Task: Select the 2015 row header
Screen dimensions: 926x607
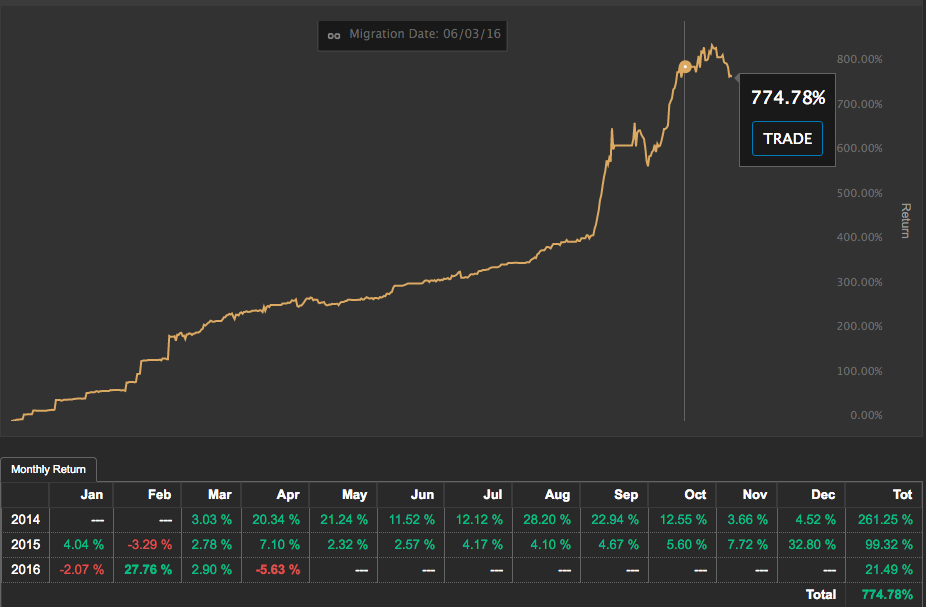Action: (x=24, y=544)
